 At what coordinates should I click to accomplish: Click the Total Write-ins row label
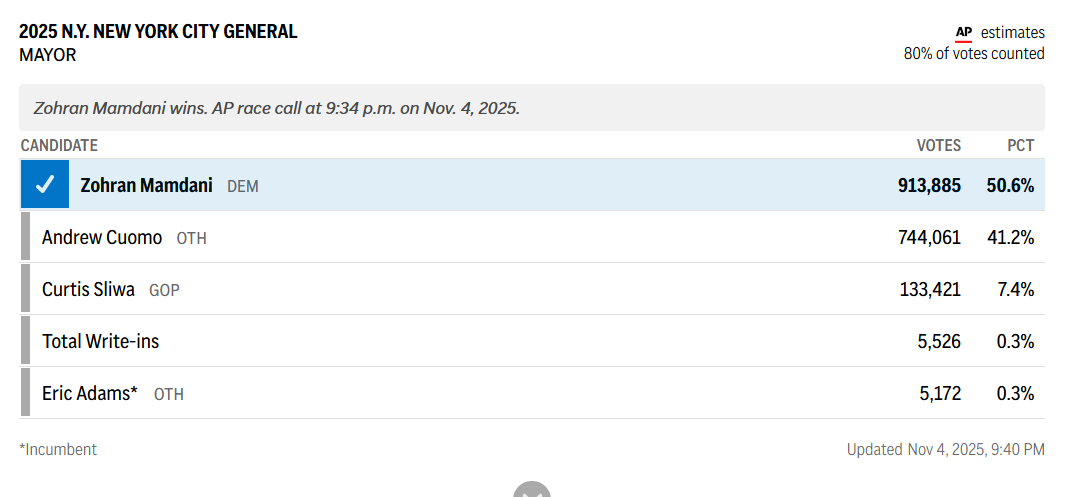pos(100,341)
